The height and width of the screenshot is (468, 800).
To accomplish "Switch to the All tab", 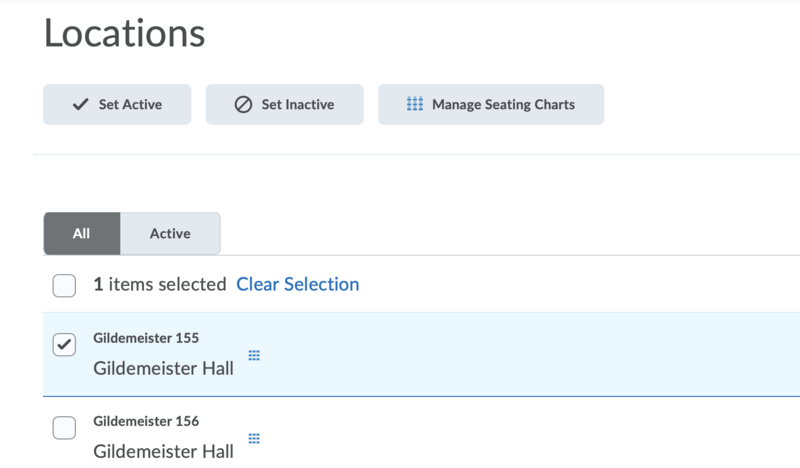I will click(x=82, y=233).
